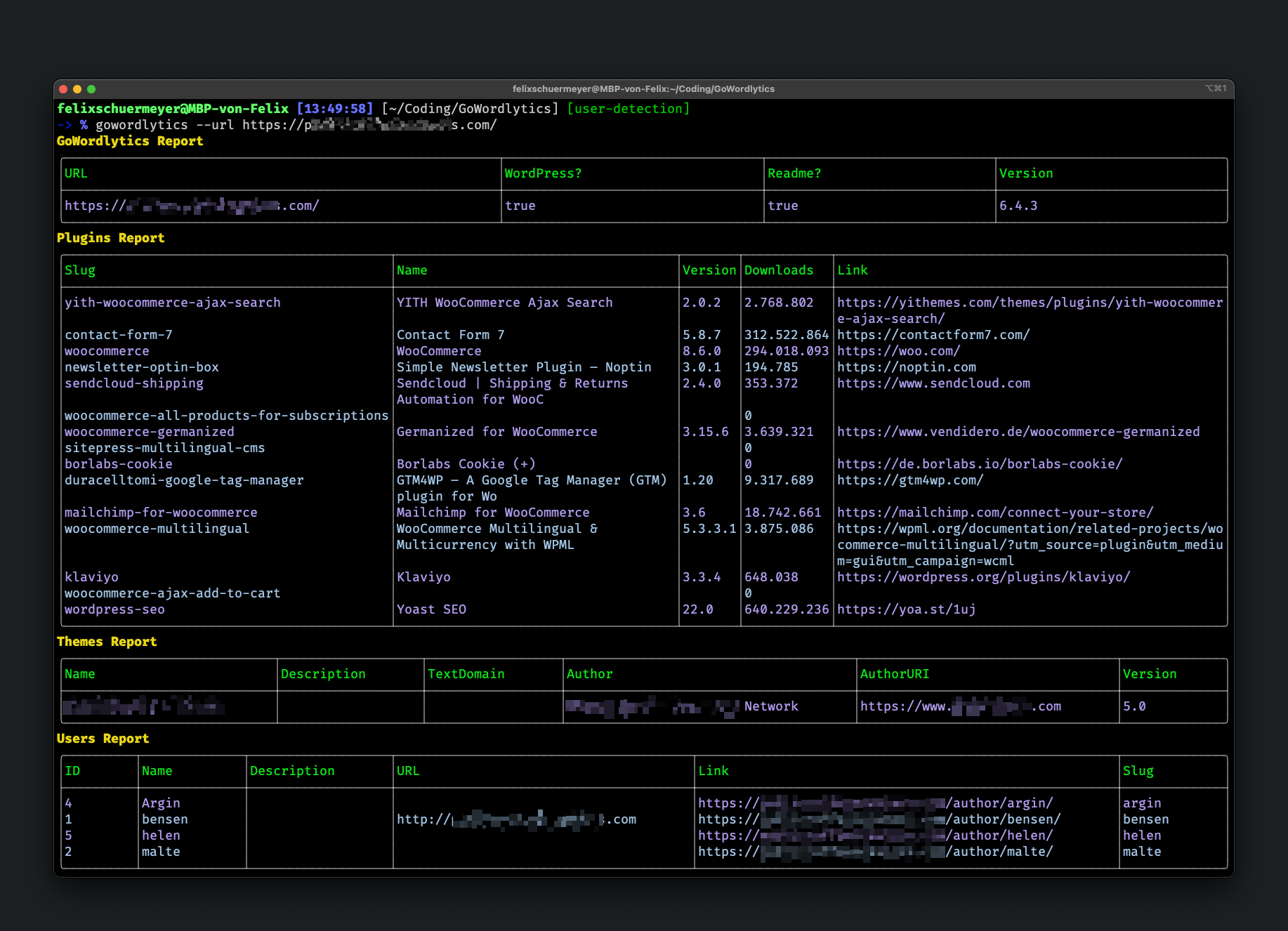The image size is (1288, 931).
Task: Click the 'Users Report' heading
Action: click(103, 739)
